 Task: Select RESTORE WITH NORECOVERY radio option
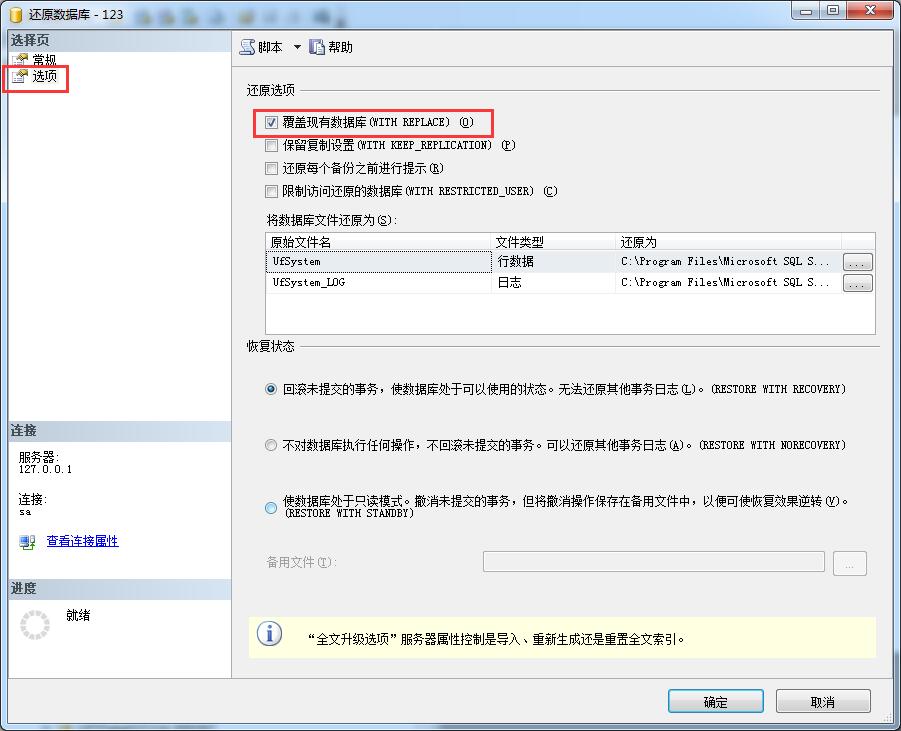click(x=271, y=445)
